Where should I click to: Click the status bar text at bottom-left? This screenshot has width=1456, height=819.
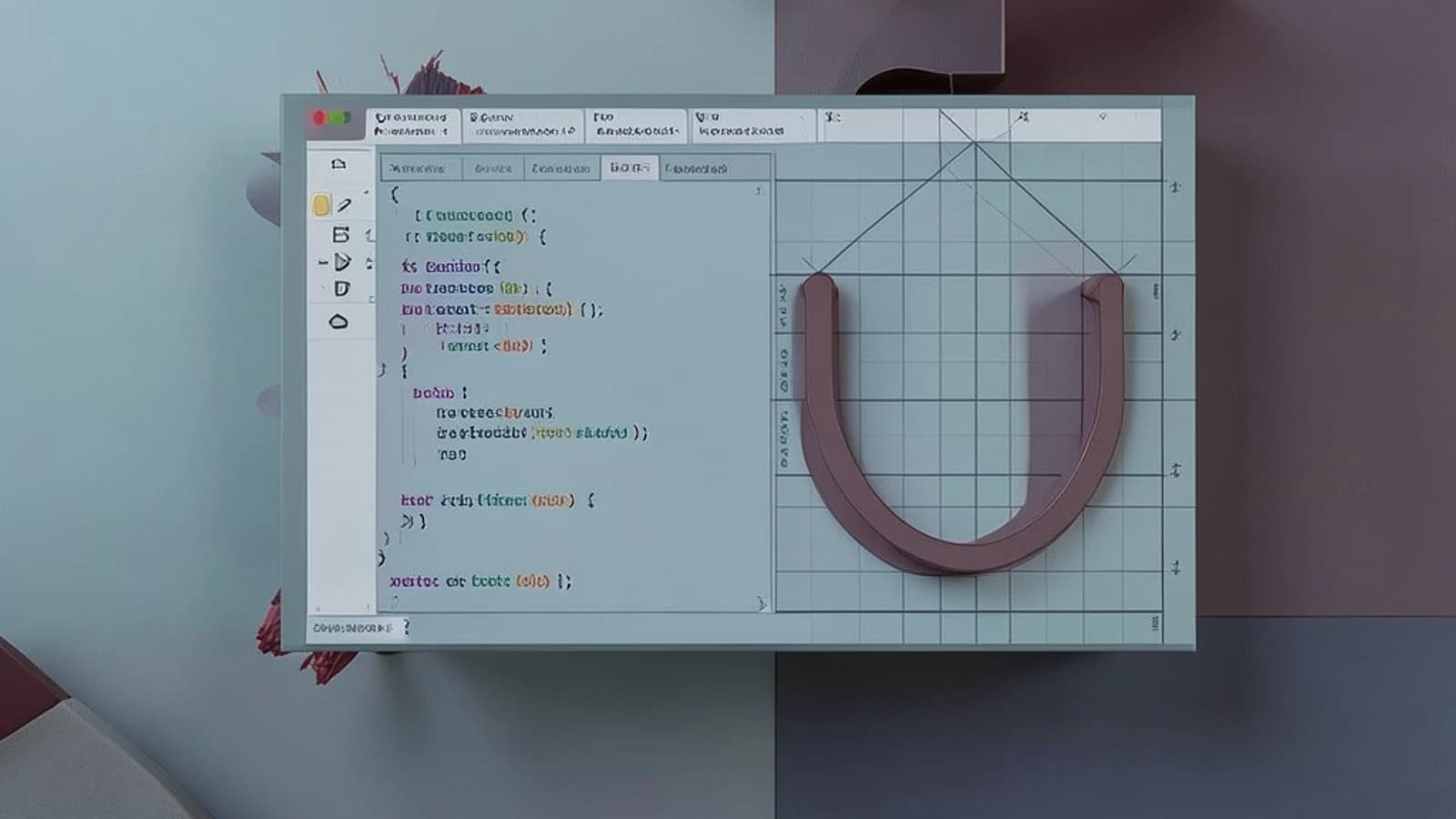tap(352, 628)
